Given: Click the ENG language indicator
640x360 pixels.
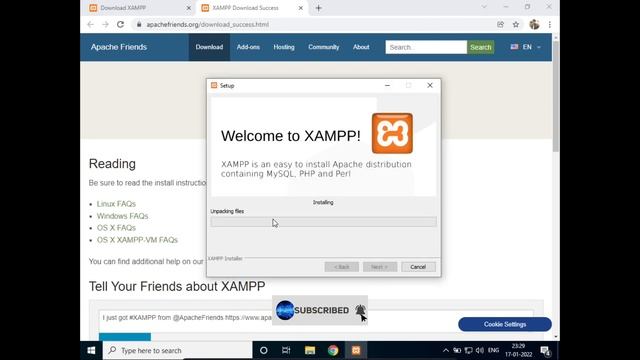Looking at the screenshot, I should (x=493, y=351).
